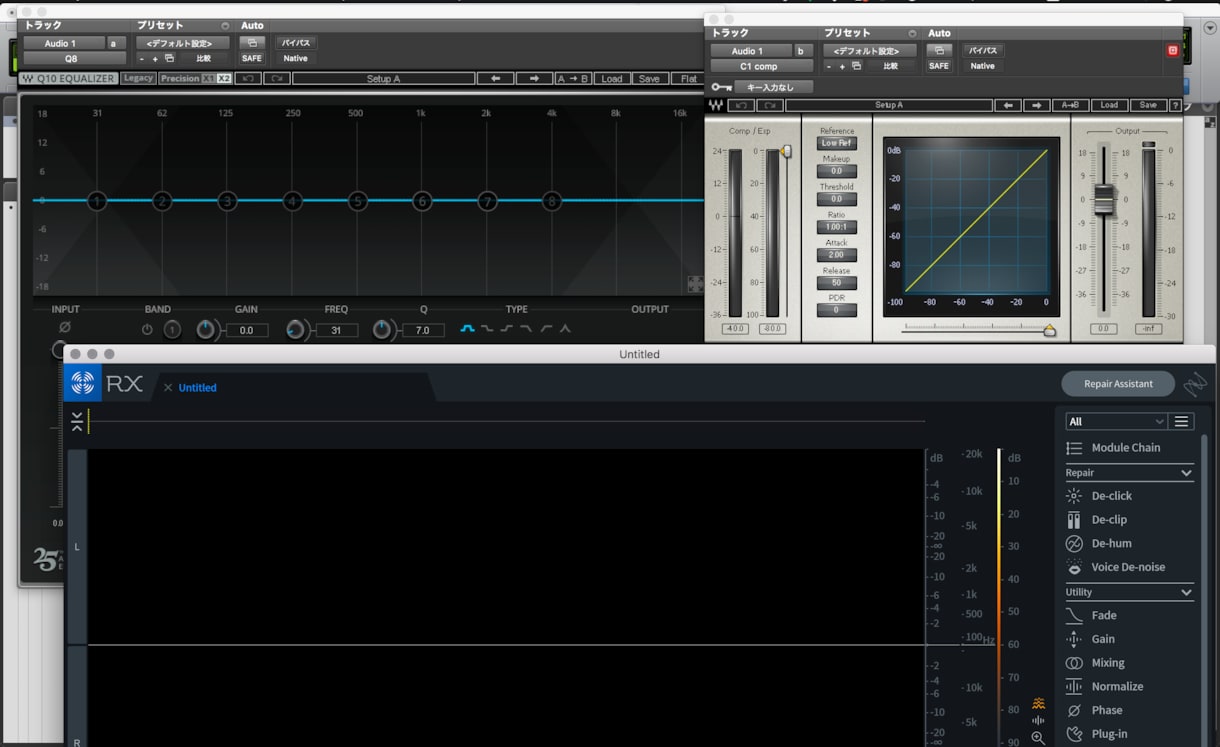
Task: Collapse the Repair section
Action: (1187, 473)
